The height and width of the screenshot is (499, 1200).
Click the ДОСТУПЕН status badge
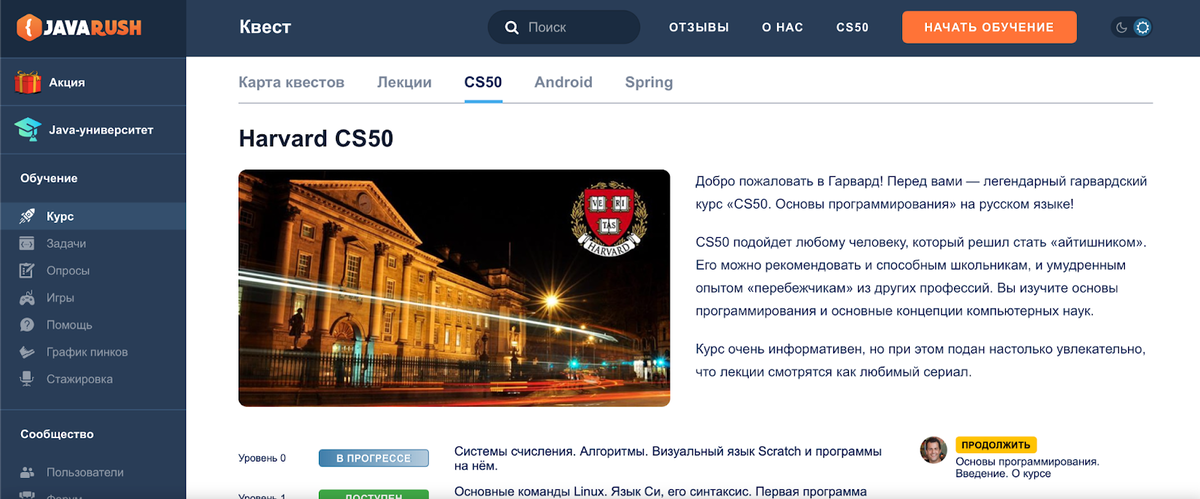click(373, 494)
